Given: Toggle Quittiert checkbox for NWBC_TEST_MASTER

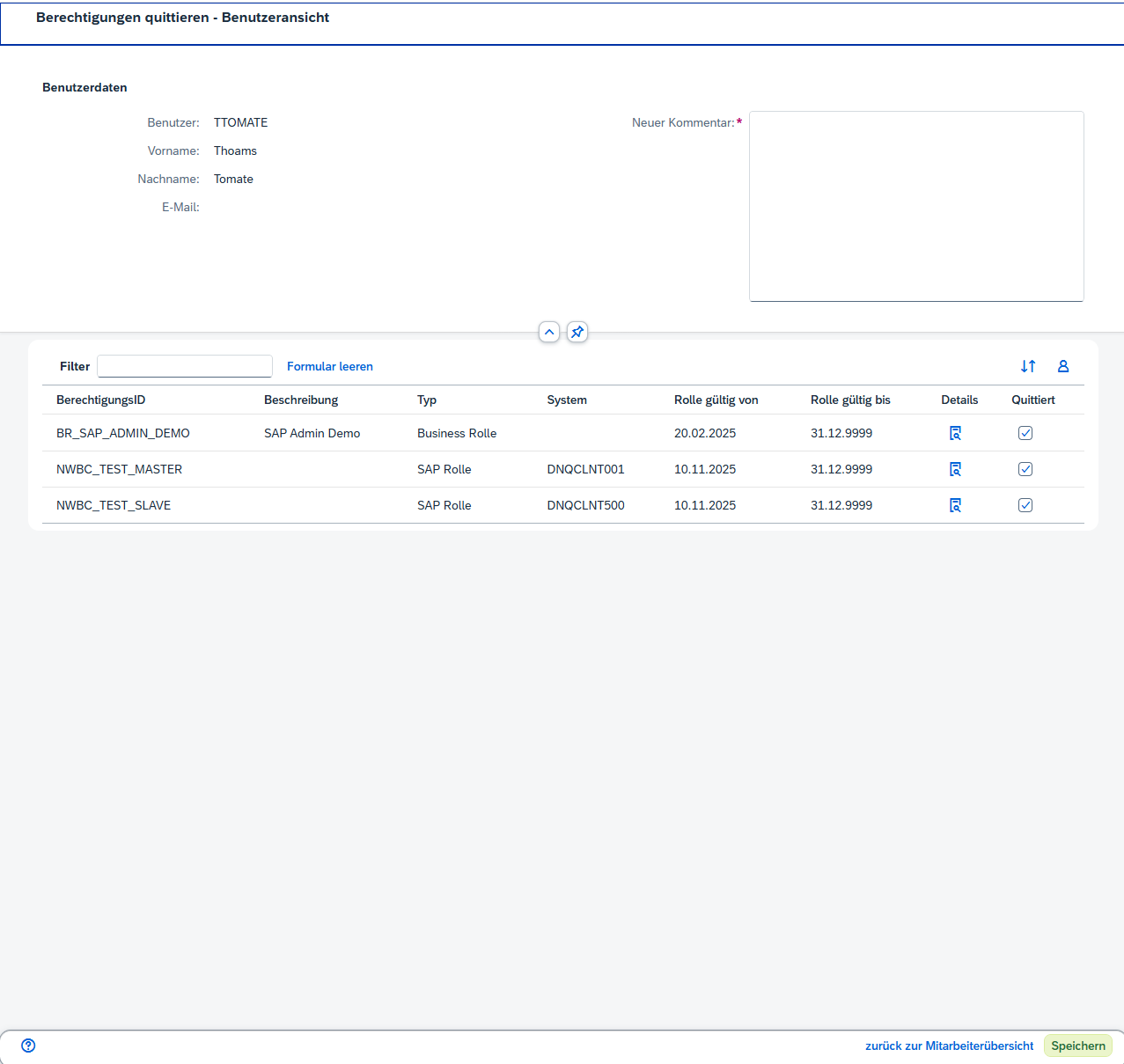Looking at the screenshot, I should (x=1025, y=469).
